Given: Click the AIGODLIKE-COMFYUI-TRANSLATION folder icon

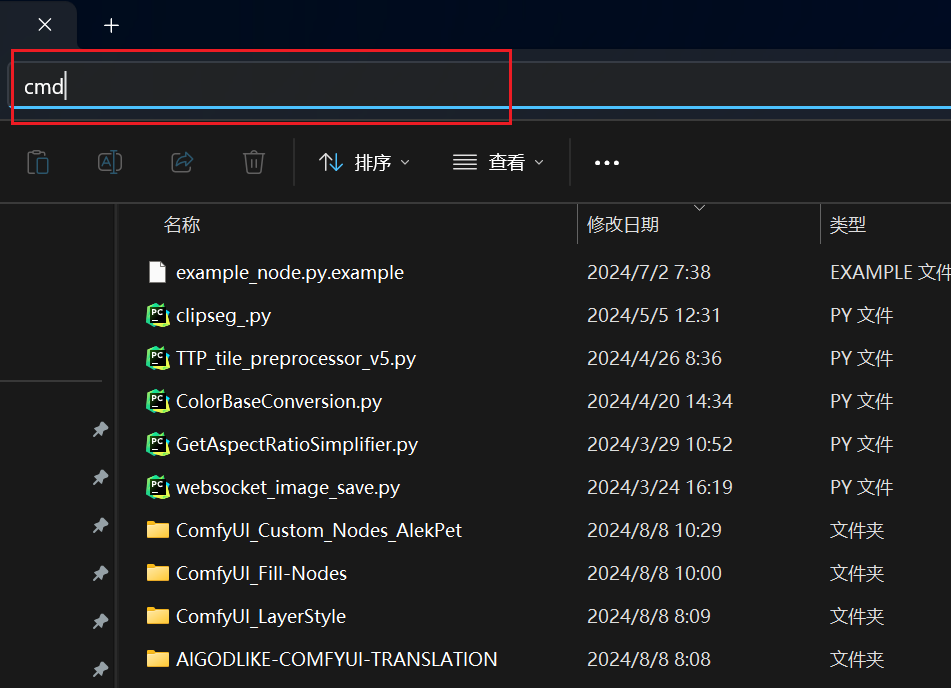Looking at the screenshot, I should [x=157, y=659].
